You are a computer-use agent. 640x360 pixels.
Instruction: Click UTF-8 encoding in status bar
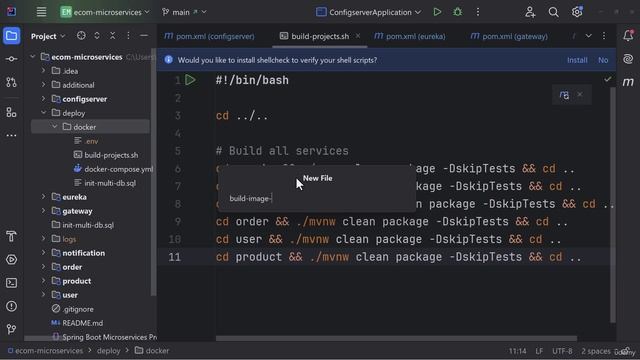tap(562, 351)
